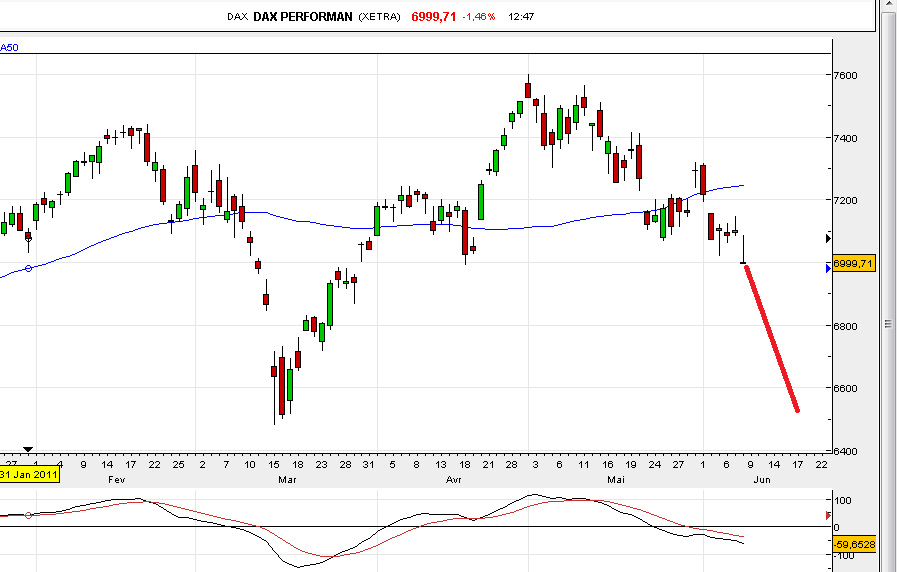Click the blue A50 moving average label
The height and width of the screenshot is (572, 900).
[x=9, y=48]
